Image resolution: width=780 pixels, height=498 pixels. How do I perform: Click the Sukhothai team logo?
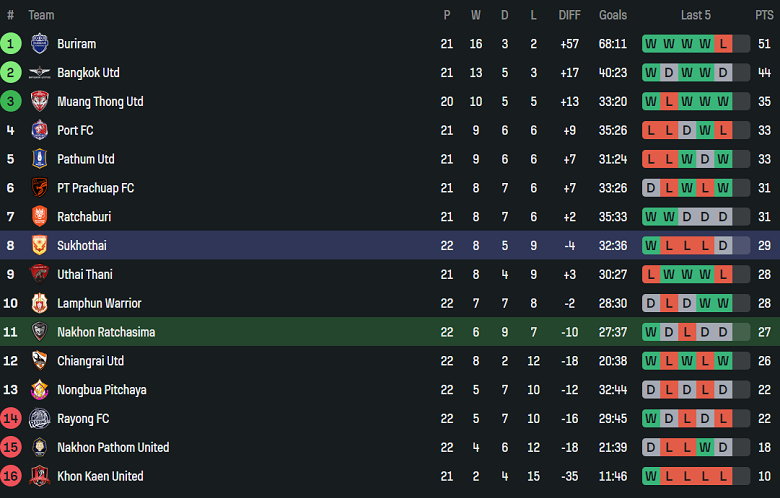tap(39, 245)
